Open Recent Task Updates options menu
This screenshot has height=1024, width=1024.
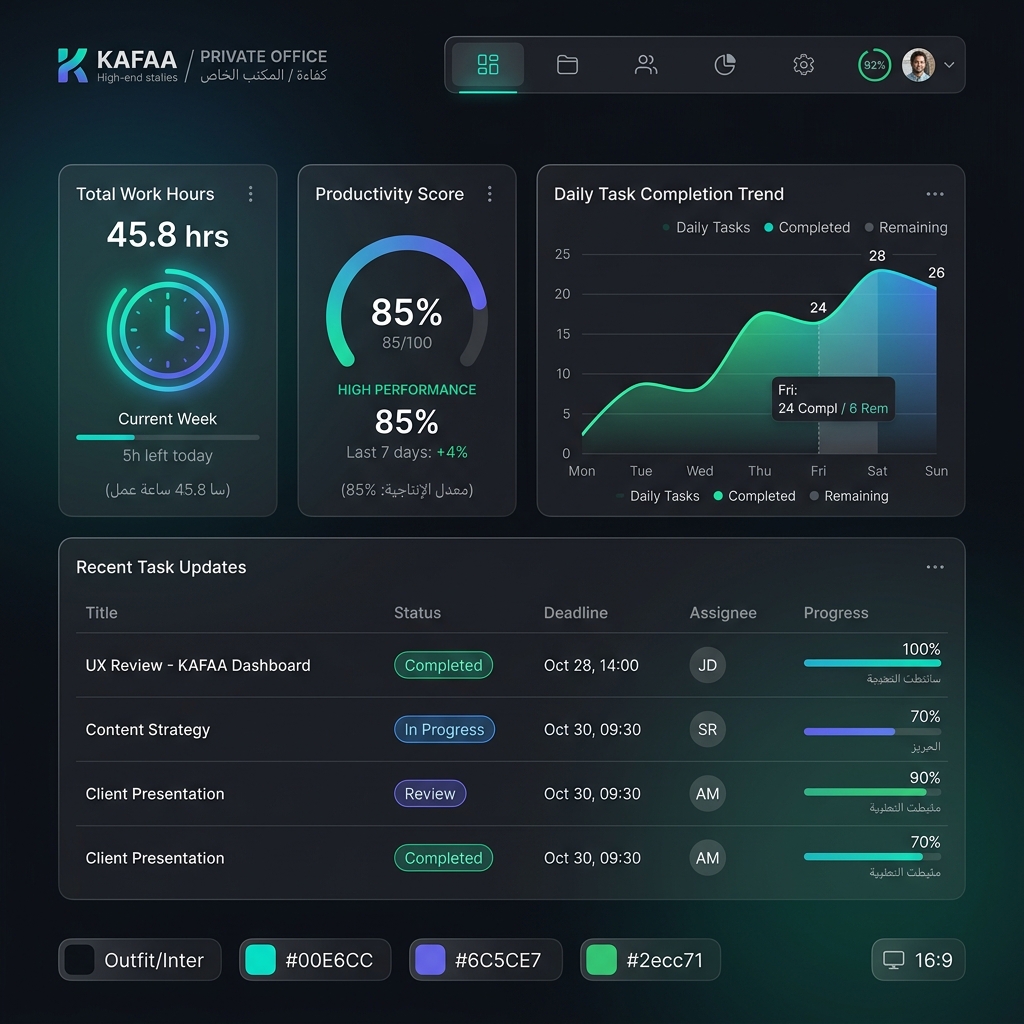935,567
